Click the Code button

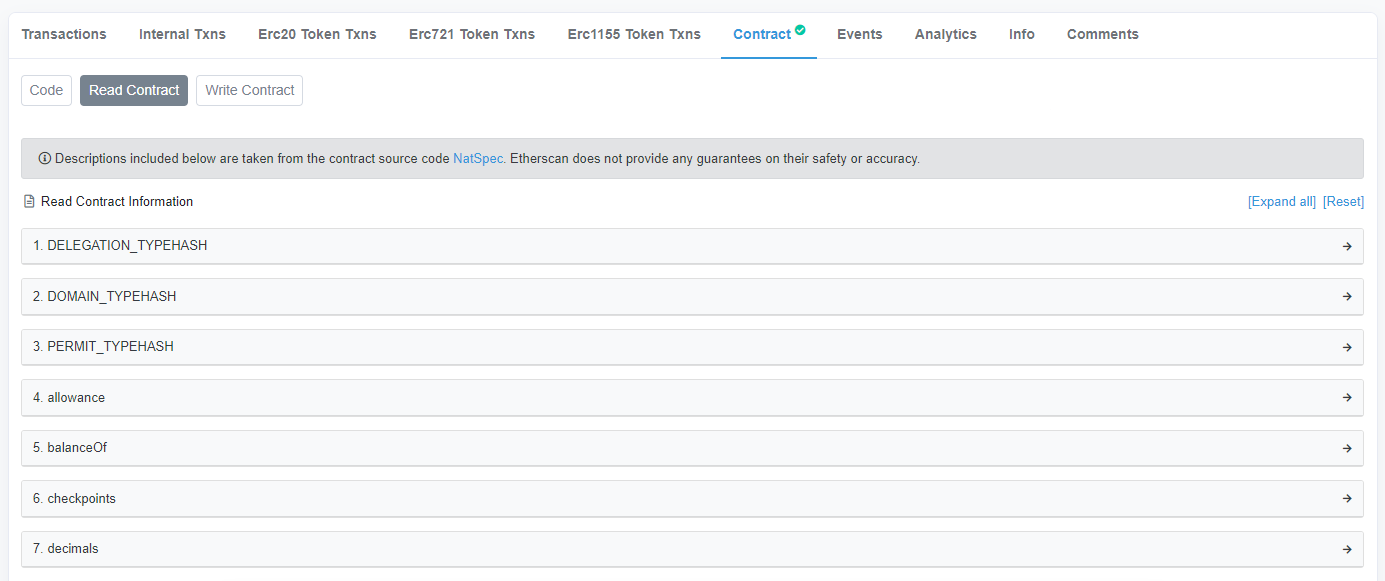click(x=46, y=90)
